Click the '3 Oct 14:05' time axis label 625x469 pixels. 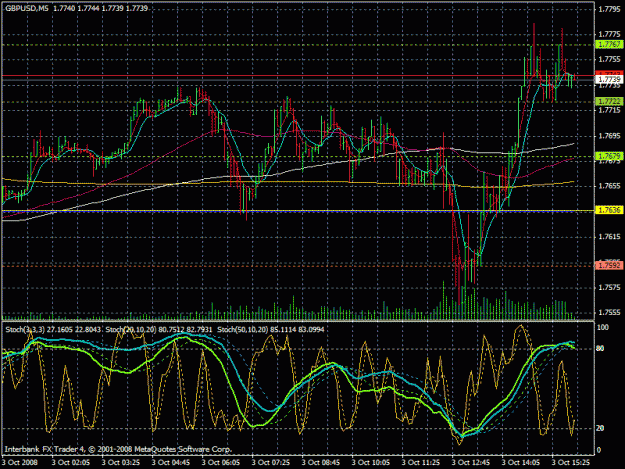521,463
